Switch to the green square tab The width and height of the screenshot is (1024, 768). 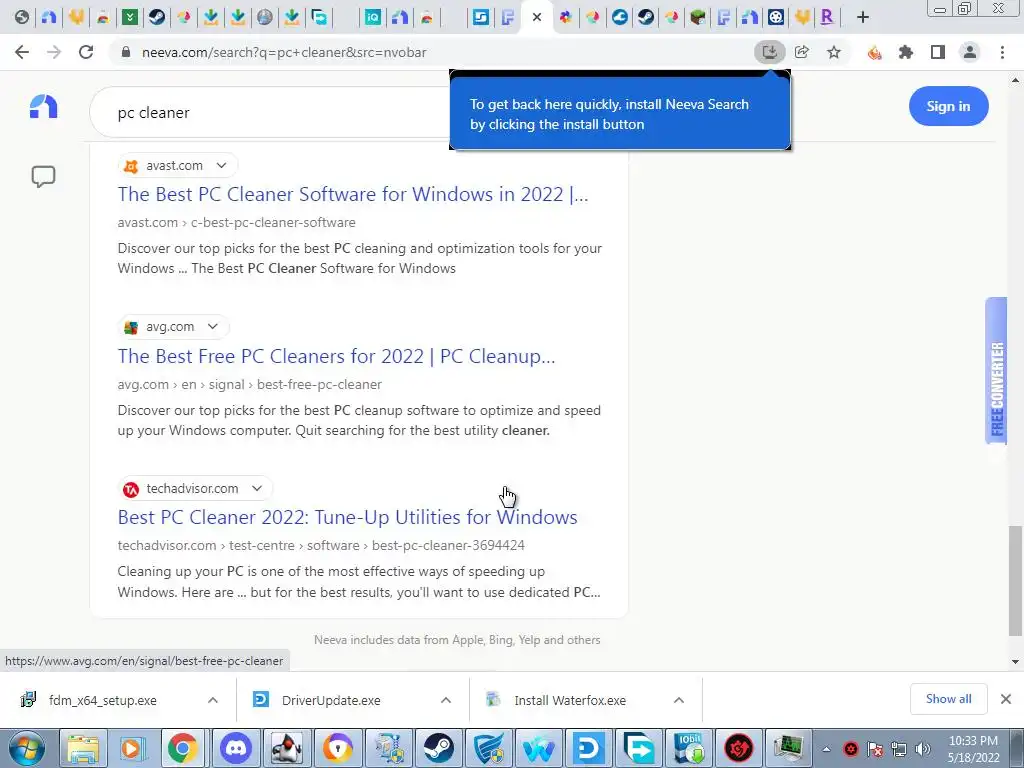click(130, 18)
